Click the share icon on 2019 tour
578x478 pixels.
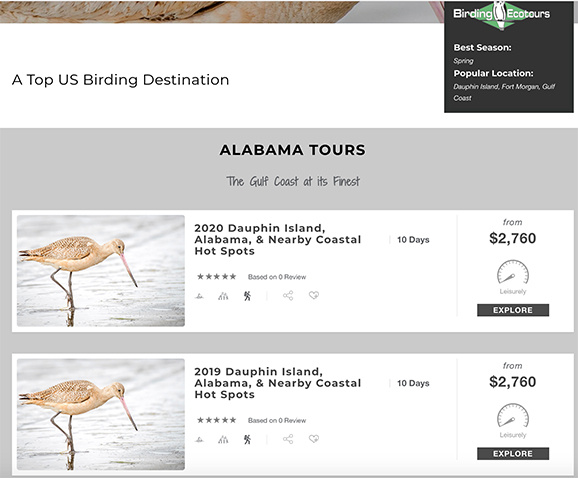tap(288, 439)
